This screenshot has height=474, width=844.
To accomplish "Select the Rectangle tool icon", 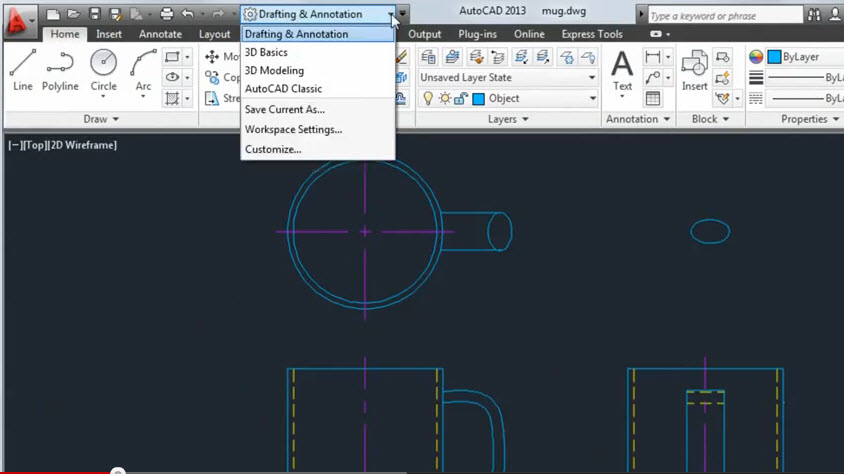I will click(x=172, y=56).
